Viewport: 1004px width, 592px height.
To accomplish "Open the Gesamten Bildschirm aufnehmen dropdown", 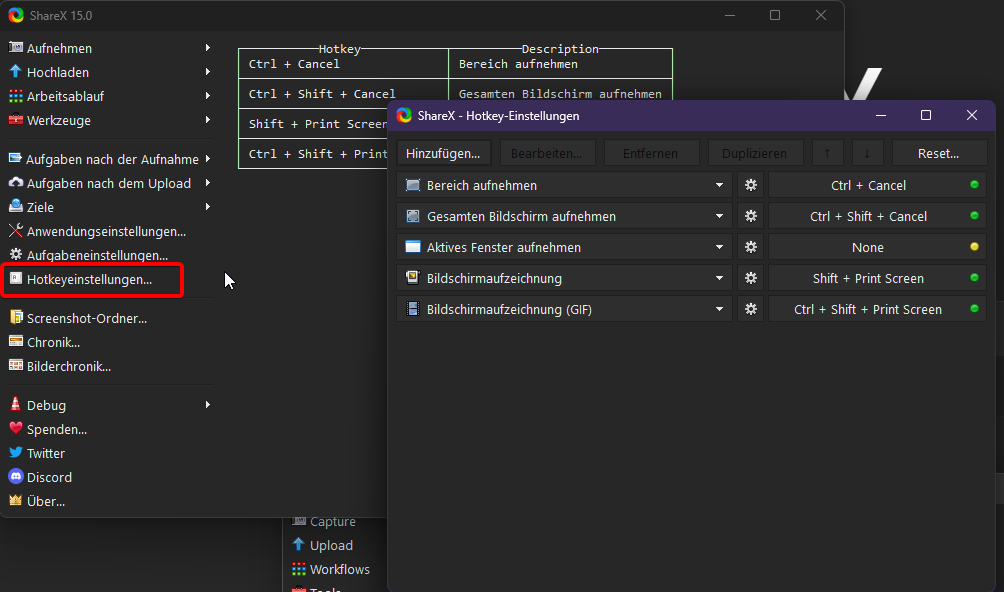I will 719,216.
